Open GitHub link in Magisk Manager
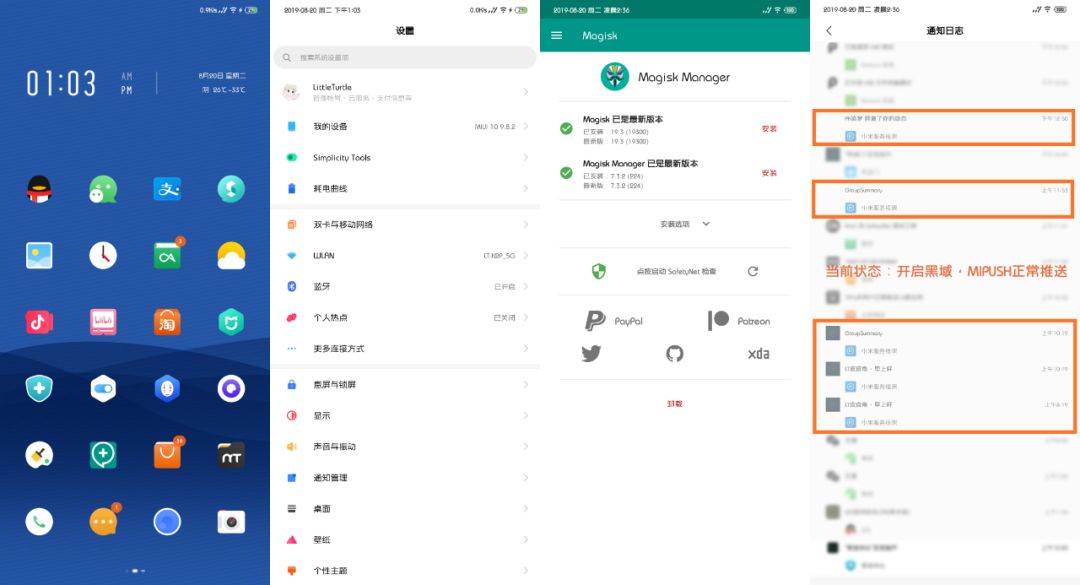Image resolution: width=1080 pixels, height=585 pixels. coord(674,353)
